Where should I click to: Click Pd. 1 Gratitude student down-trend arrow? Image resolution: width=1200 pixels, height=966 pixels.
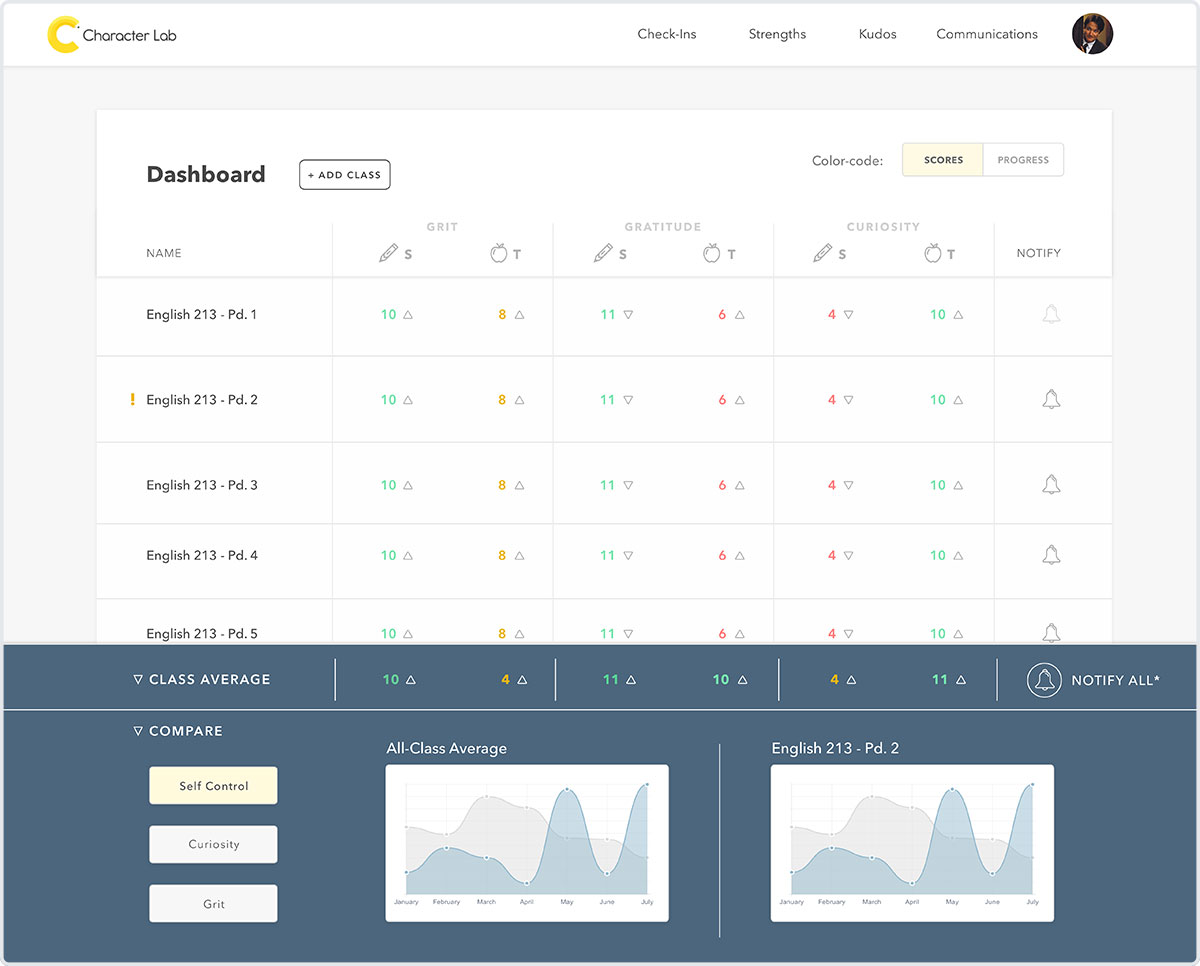pos(628,315)
